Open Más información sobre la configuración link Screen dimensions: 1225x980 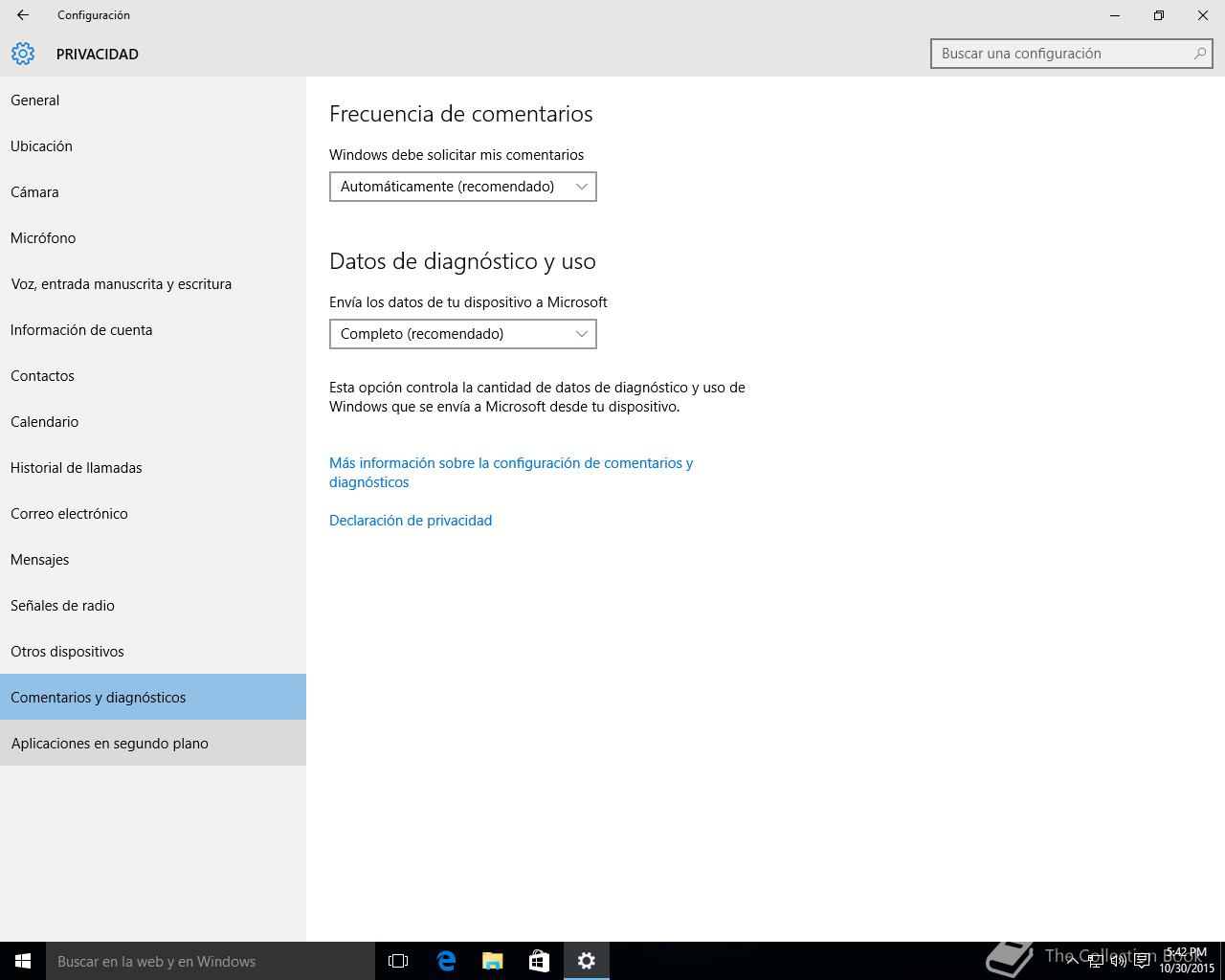(x=511, y=473)
